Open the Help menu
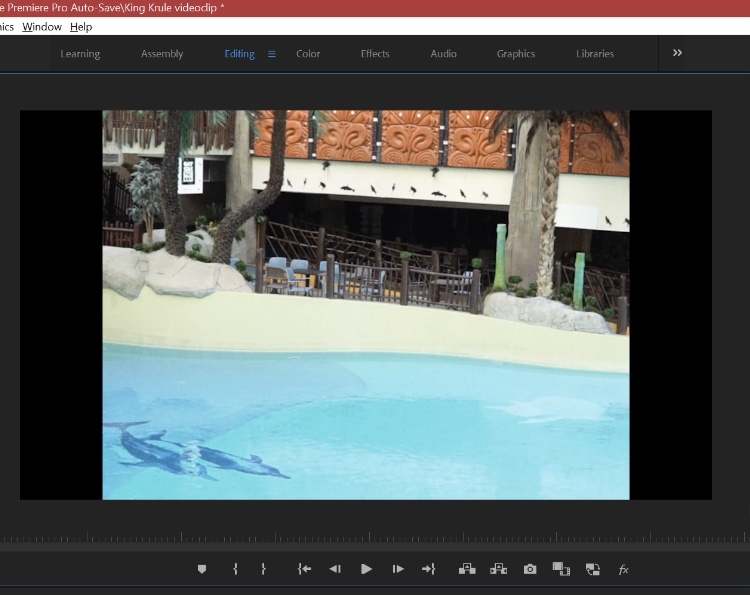 (81, 27)
